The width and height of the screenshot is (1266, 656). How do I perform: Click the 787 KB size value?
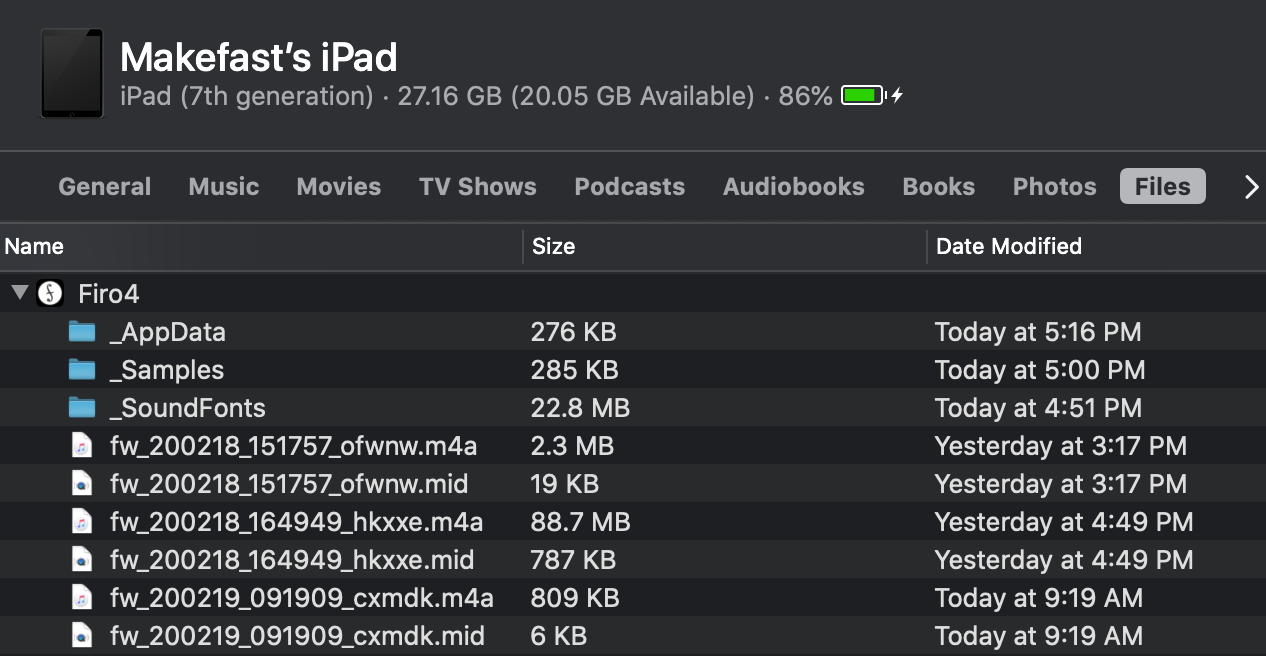point(573,560)
